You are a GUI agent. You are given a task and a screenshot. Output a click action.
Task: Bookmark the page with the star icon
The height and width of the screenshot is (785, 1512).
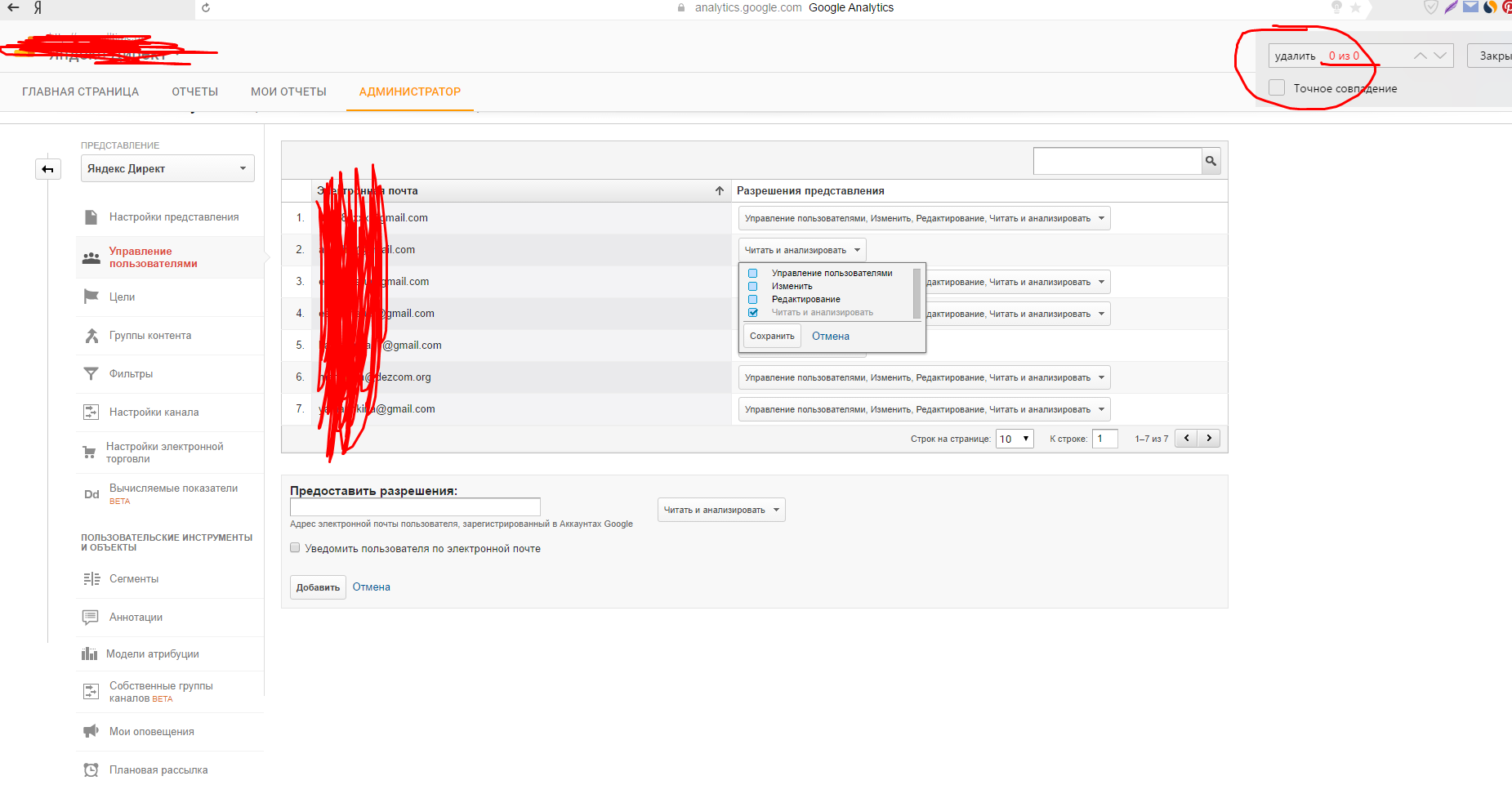coord(1355,8)
